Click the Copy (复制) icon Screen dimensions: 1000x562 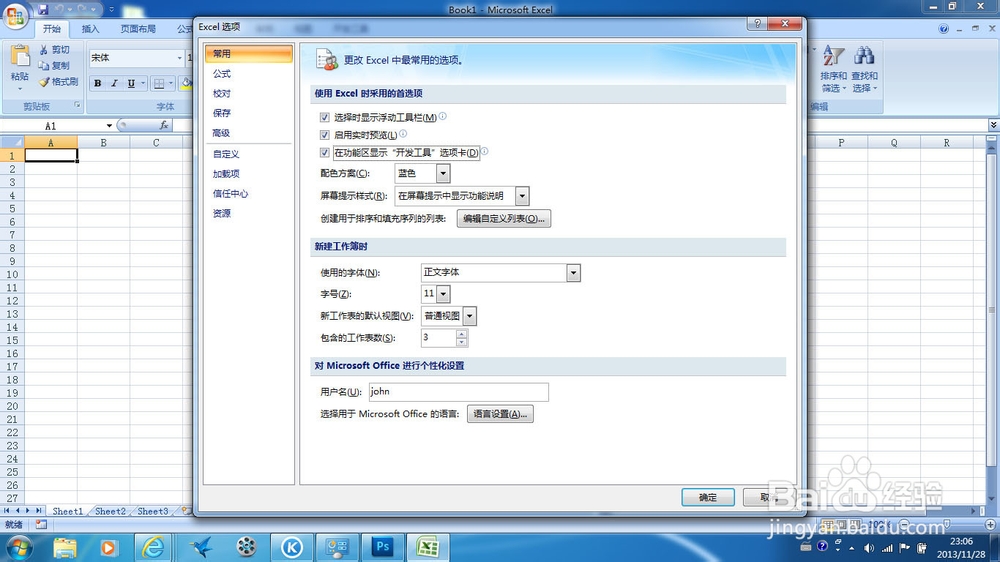tap(43, 66)
